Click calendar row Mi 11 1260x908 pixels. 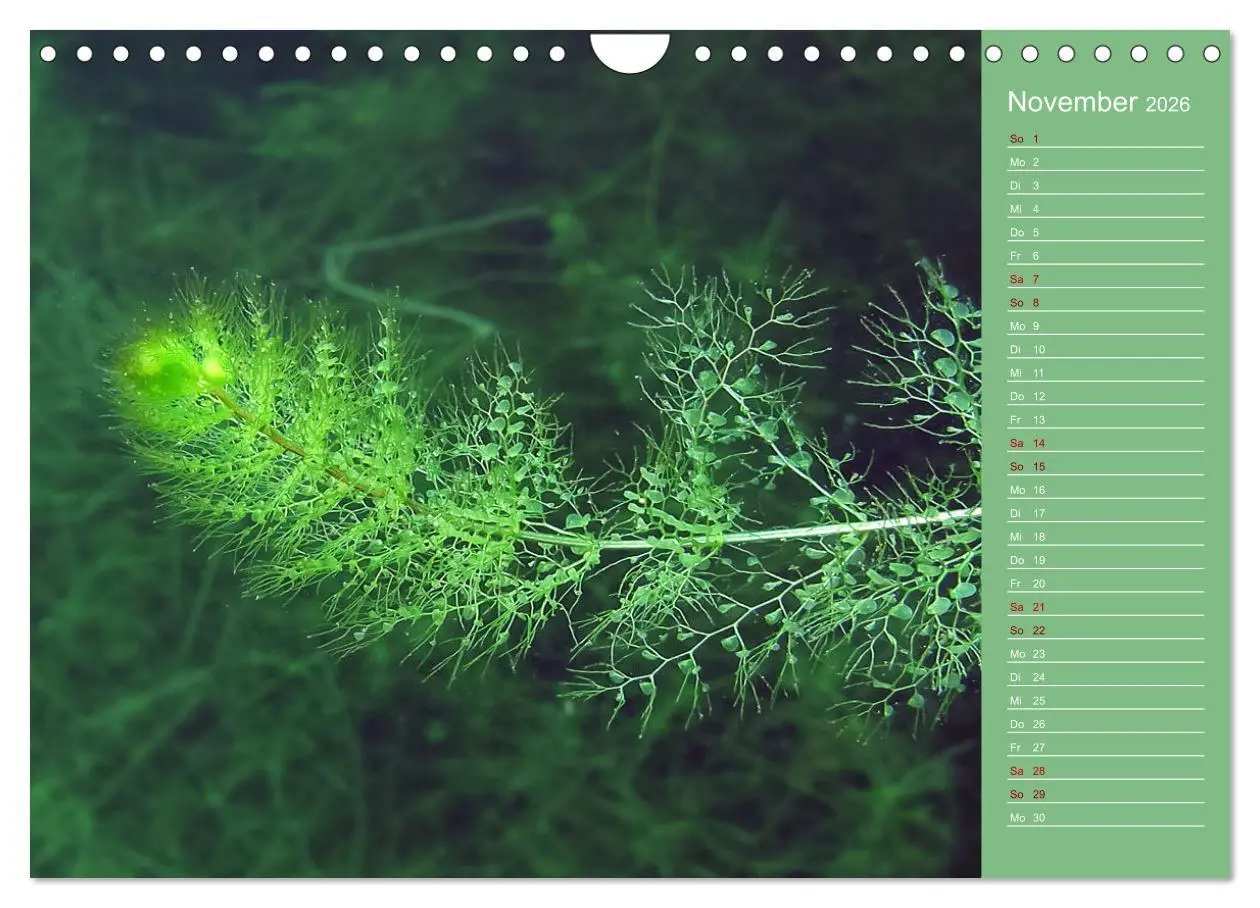1105,373
